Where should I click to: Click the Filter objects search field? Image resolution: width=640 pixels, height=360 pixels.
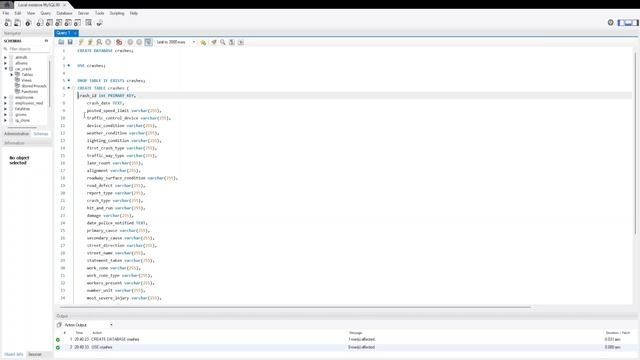27,49
